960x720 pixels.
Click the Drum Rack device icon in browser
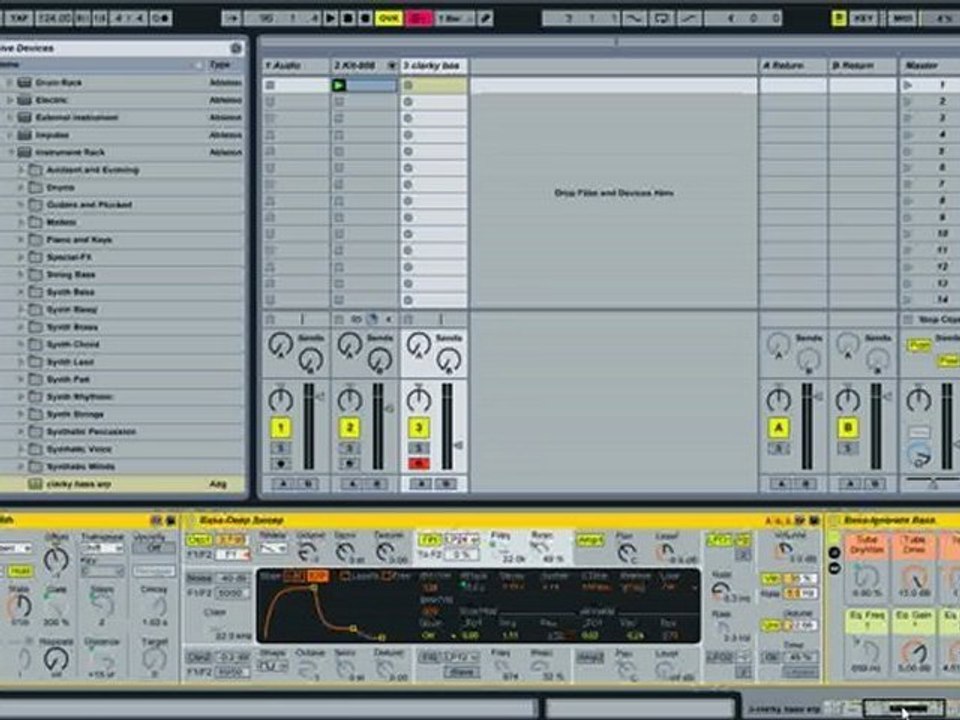(x=24, y=83)
